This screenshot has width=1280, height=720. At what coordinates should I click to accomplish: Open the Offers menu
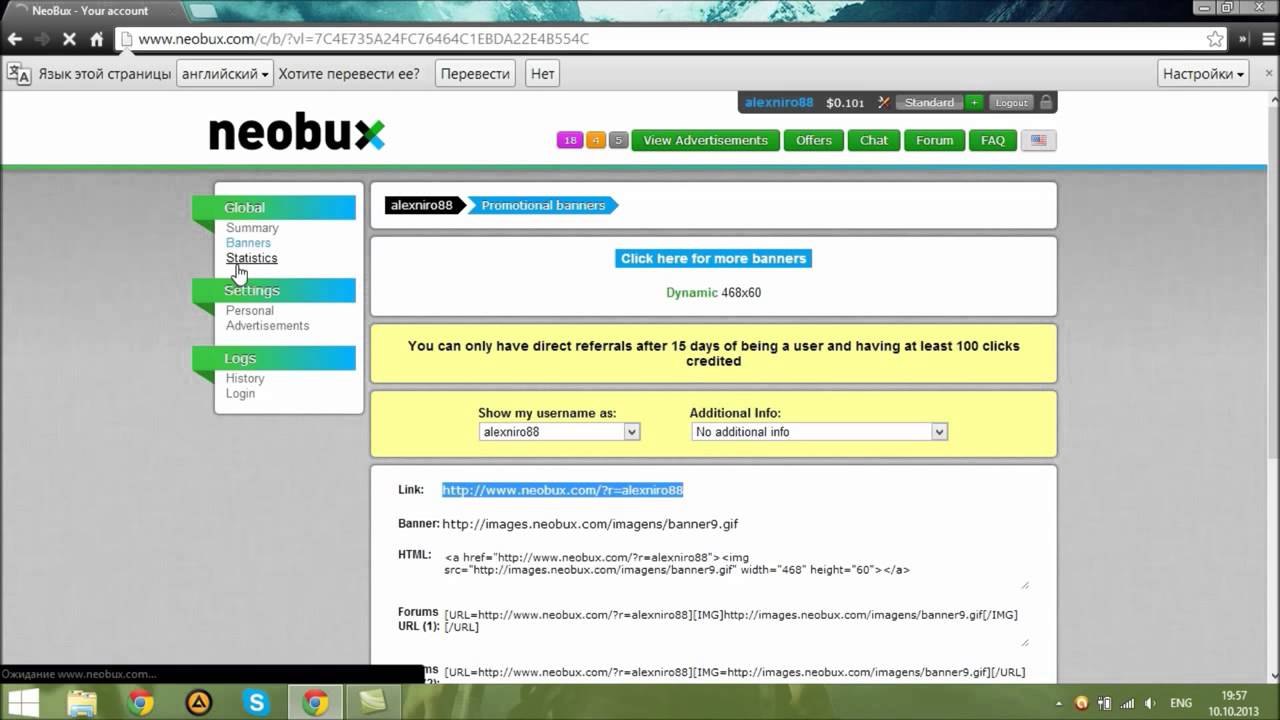point(813,140)
